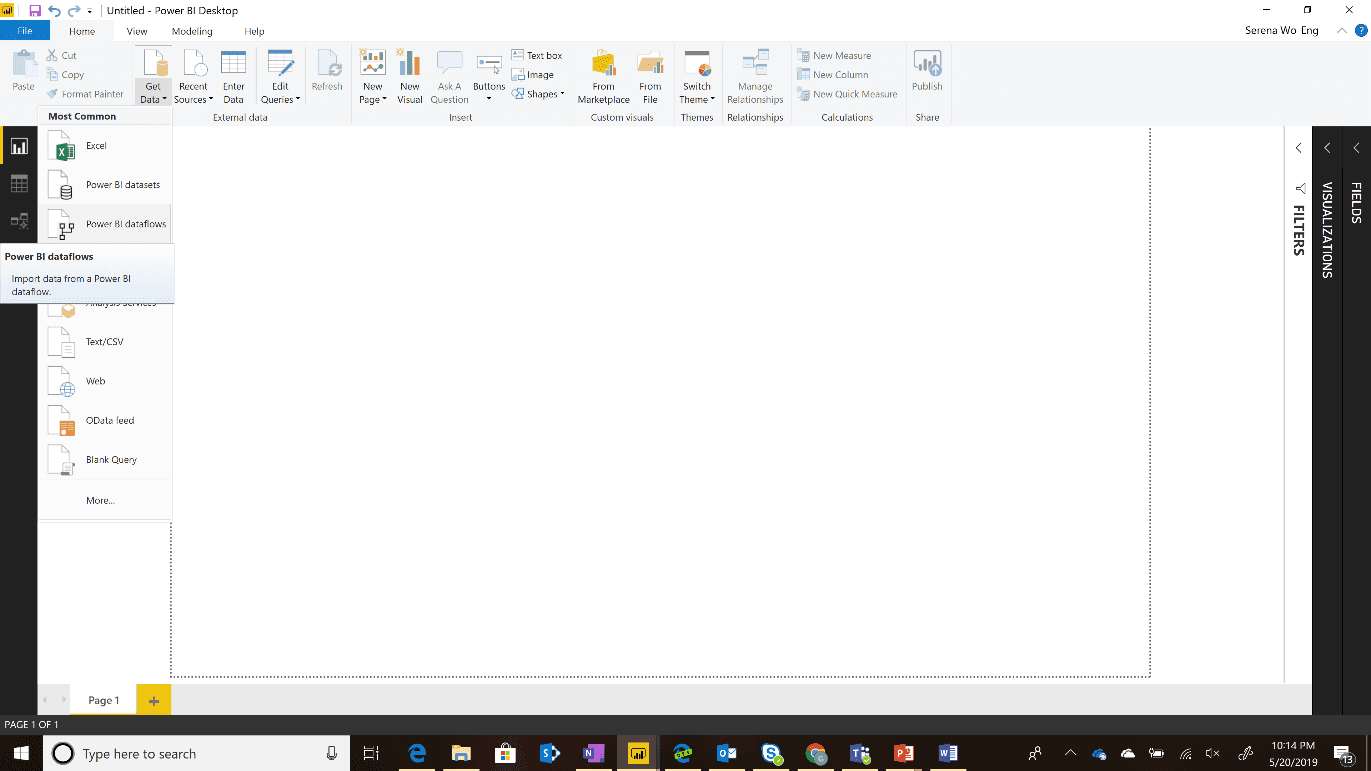Expand the Filters pane
The width and height of the screenshot is (1371, 771).
pos(1298,148)
